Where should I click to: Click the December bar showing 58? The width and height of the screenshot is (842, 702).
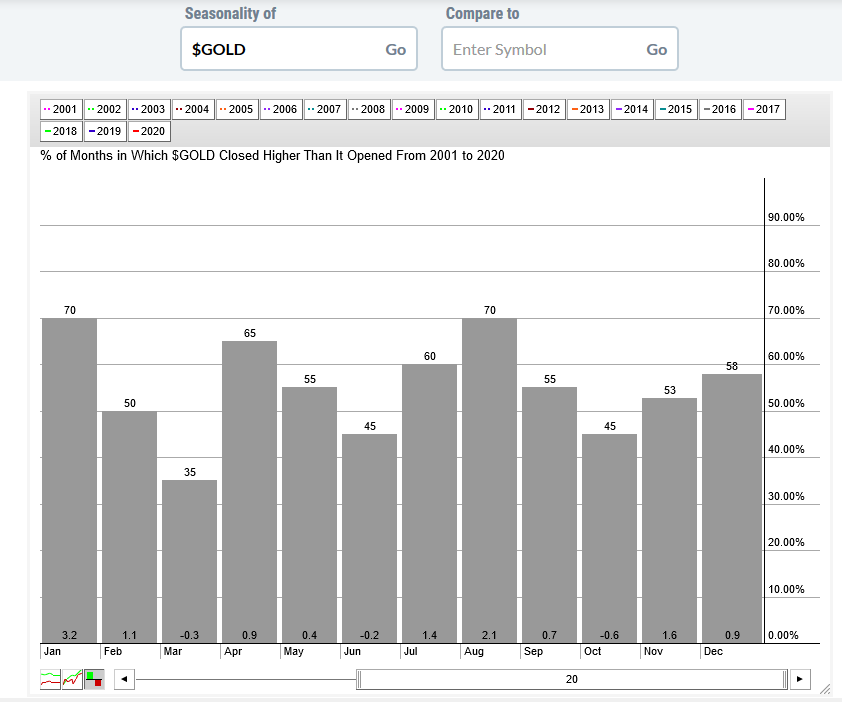tap(732, 509)
